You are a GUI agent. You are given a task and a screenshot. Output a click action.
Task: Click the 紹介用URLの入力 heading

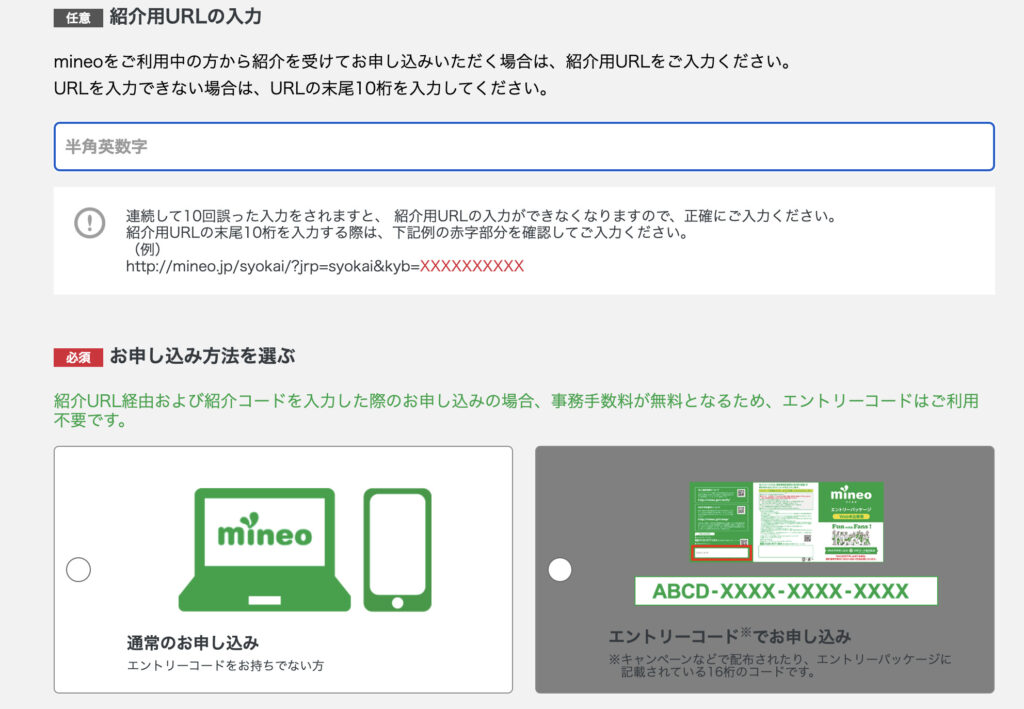click(x=185, y=16)
